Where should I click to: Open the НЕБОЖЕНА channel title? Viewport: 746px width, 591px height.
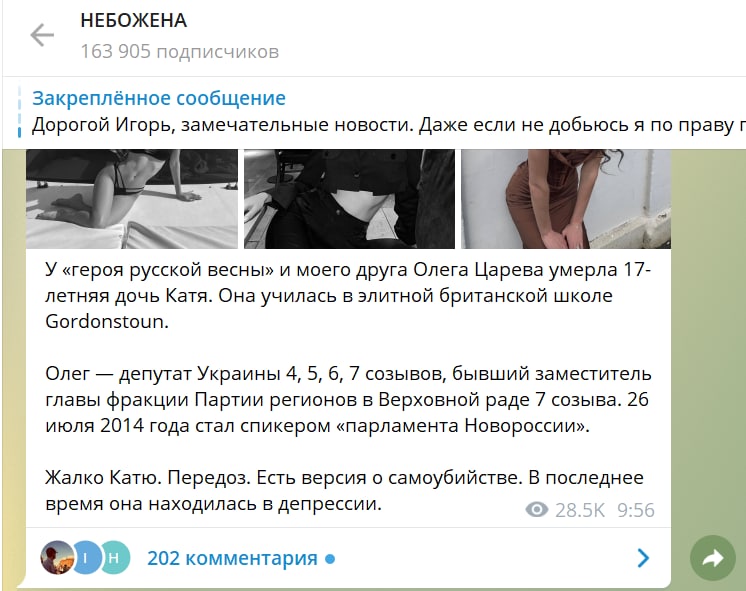coord(134,20)
